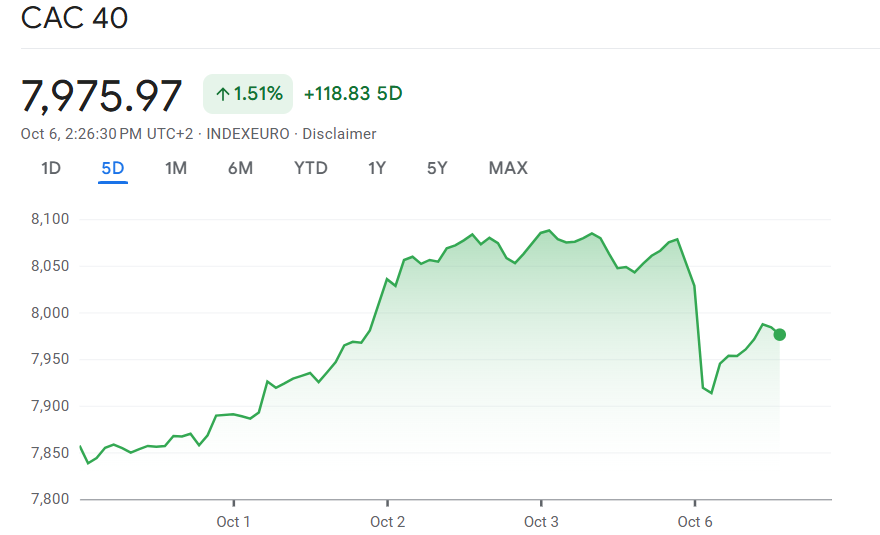
Task: Show the MAX time range
Action: (508, 168)
